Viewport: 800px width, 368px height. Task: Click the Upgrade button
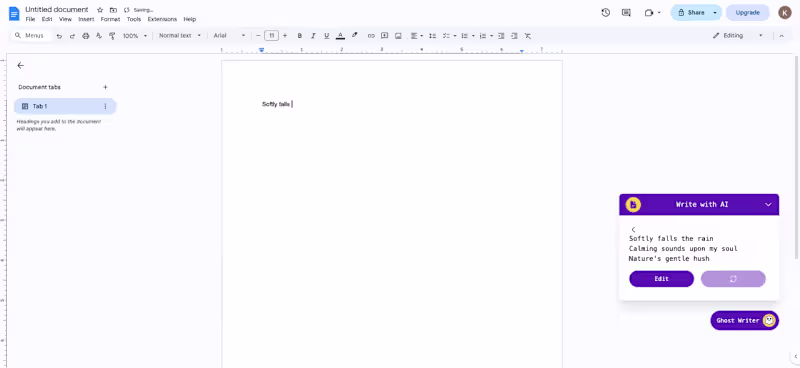click(x=747, y=13)
